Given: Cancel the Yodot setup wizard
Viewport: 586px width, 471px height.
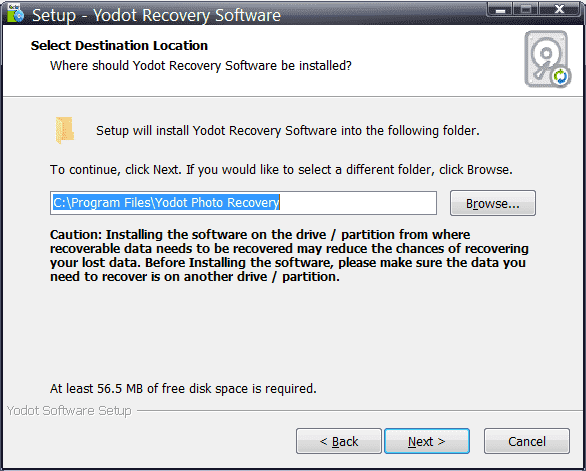Looking at the screenshot, I should [527, 441].
